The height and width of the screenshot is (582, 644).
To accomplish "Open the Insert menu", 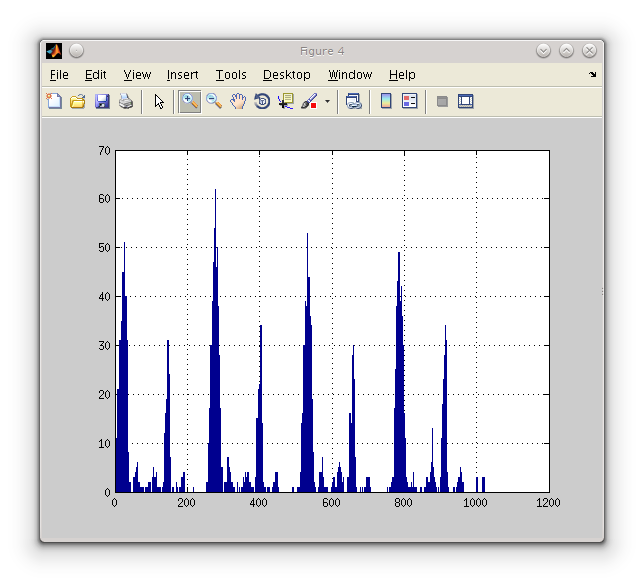I will coord(182,75).
